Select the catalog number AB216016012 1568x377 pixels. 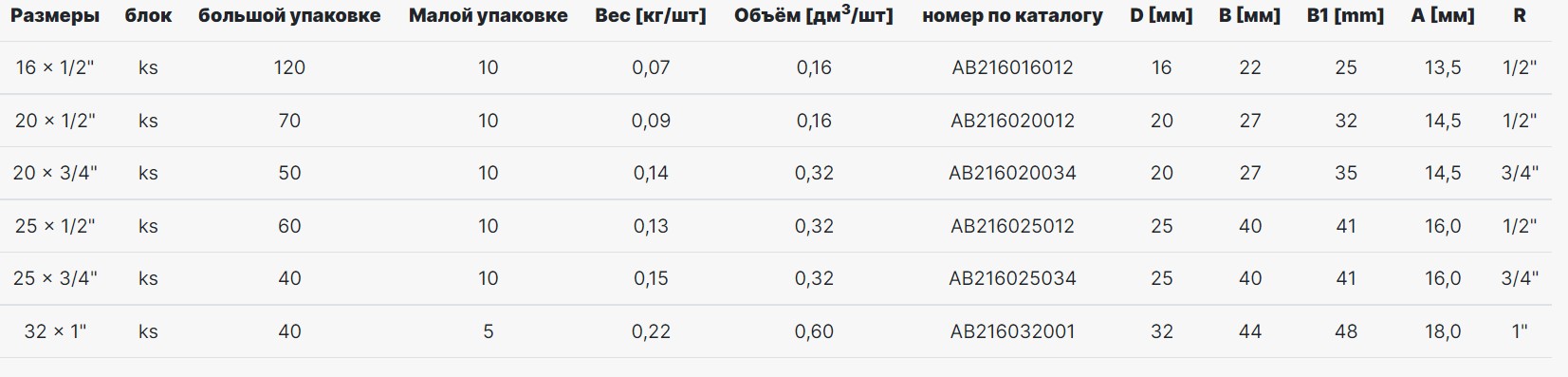click(1012, 67)
